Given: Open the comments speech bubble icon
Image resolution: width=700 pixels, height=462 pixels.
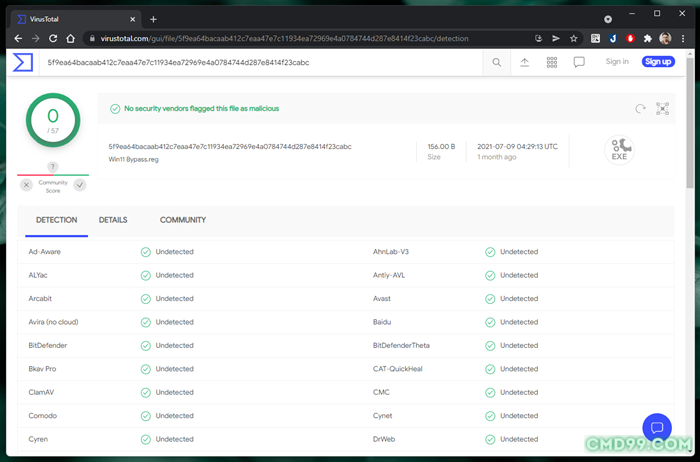Looking at the screenshot, I should (x=579, y=62).
